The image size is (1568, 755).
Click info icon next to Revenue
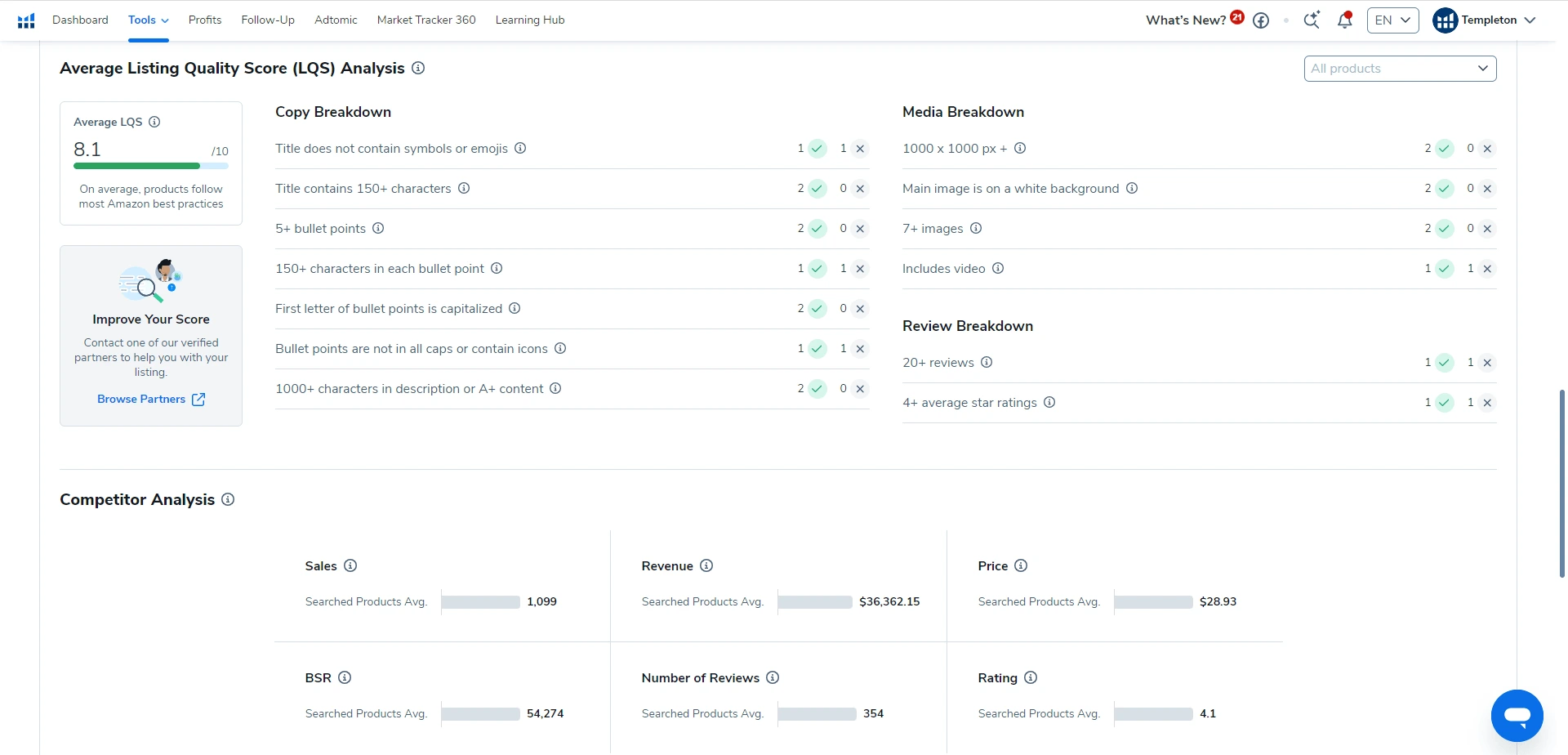[x=706, y=565]
